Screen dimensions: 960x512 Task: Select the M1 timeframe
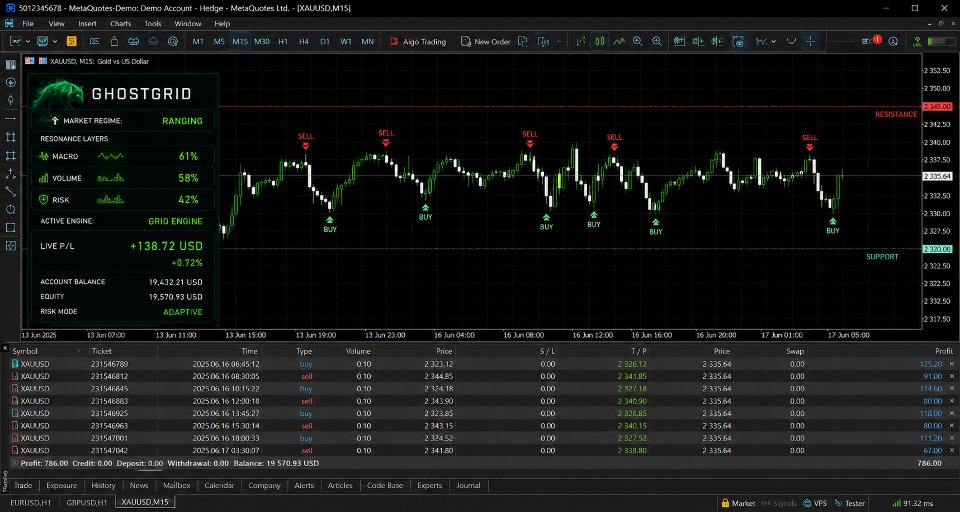(198, 42)
